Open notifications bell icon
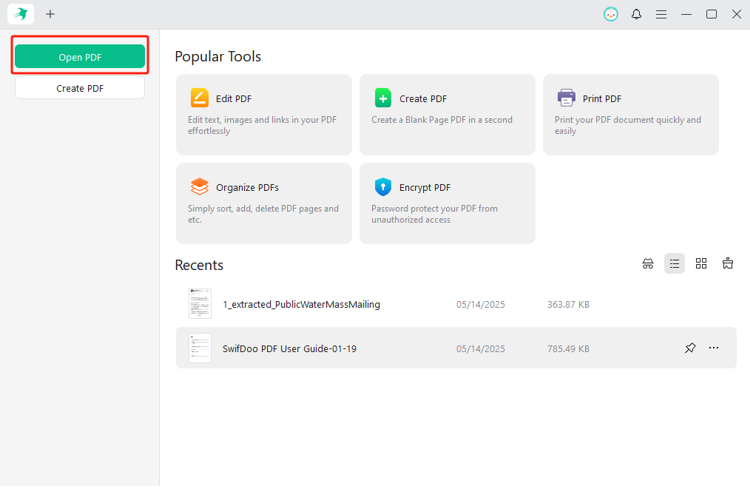Viewport: 750px width, 487px height. 636,14
